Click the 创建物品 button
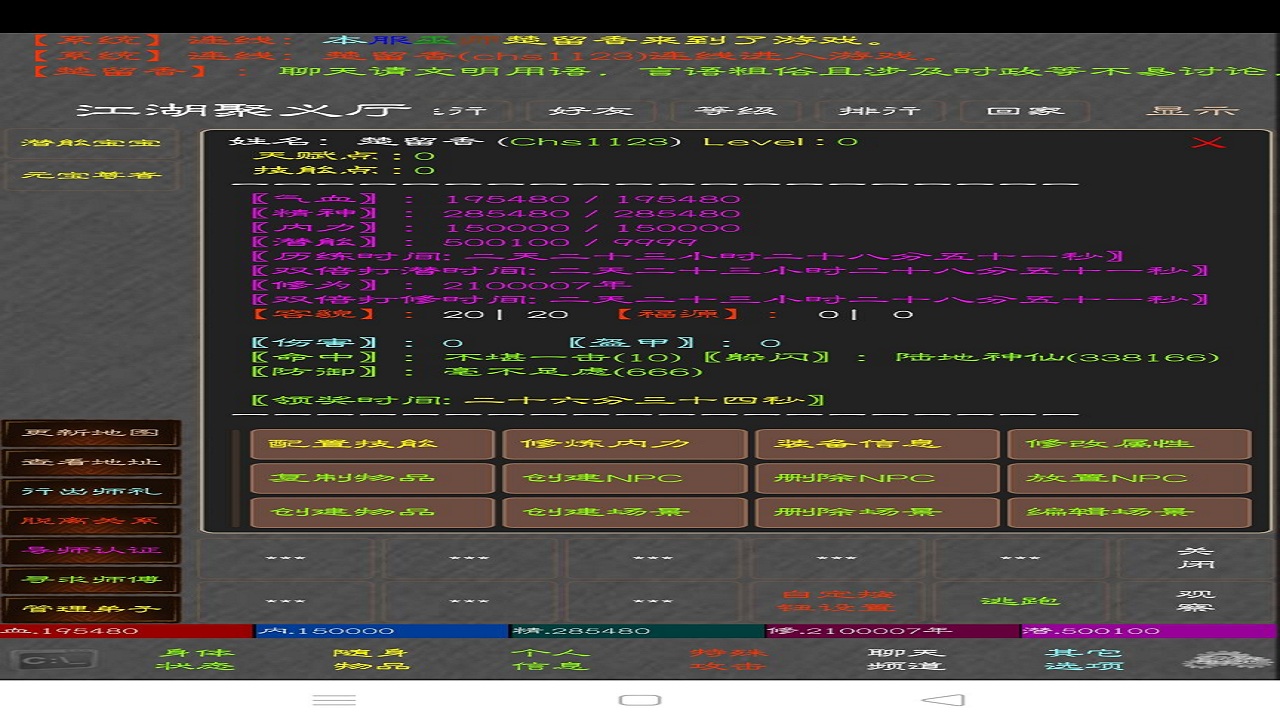 point(372,512)
